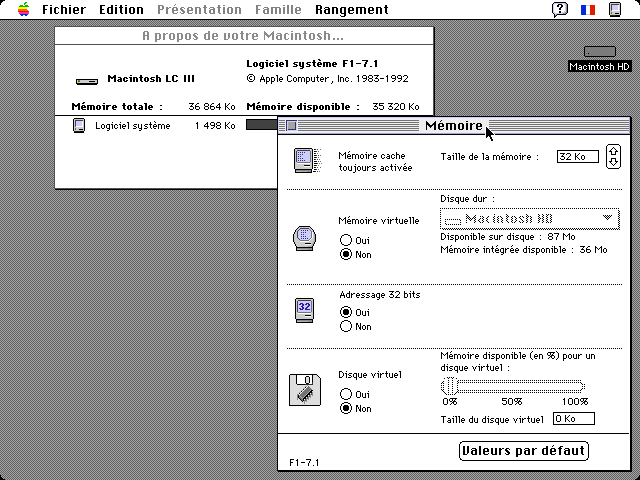
Task: Click the 35 320 Ko available memory value
Action: (396, 107)
